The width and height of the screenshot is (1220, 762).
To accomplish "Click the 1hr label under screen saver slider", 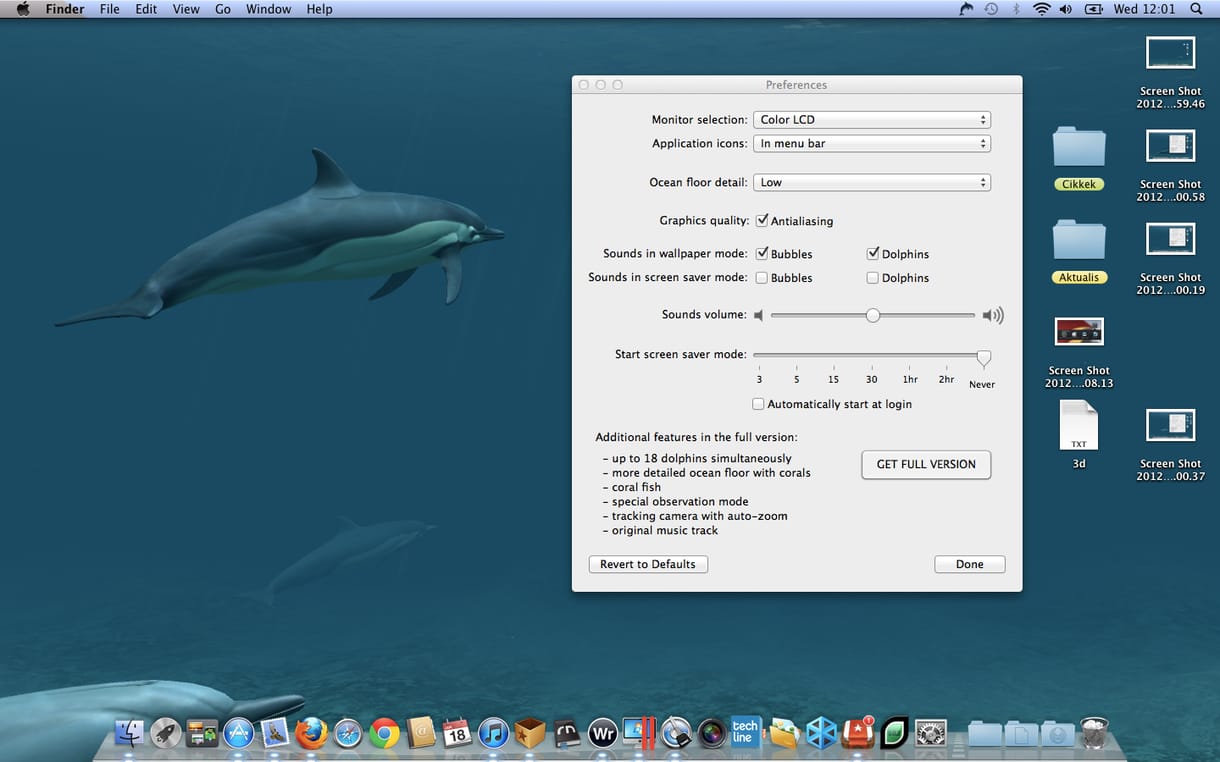I will (x=910, y=380).
